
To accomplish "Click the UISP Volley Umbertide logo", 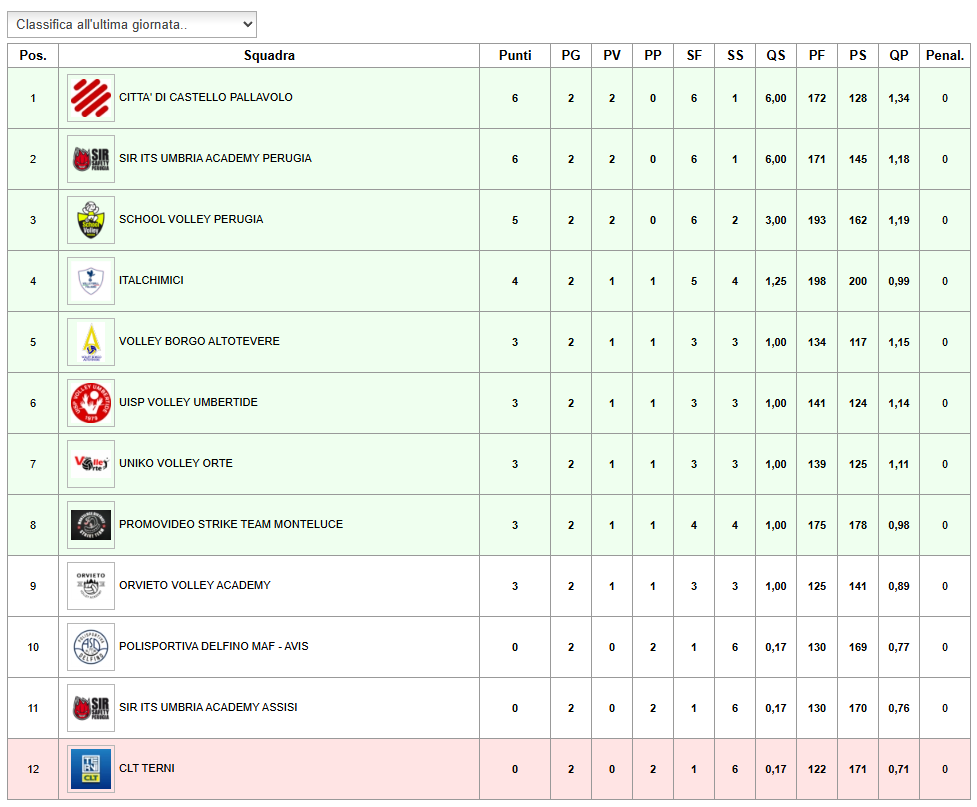I will coord(91,403).
